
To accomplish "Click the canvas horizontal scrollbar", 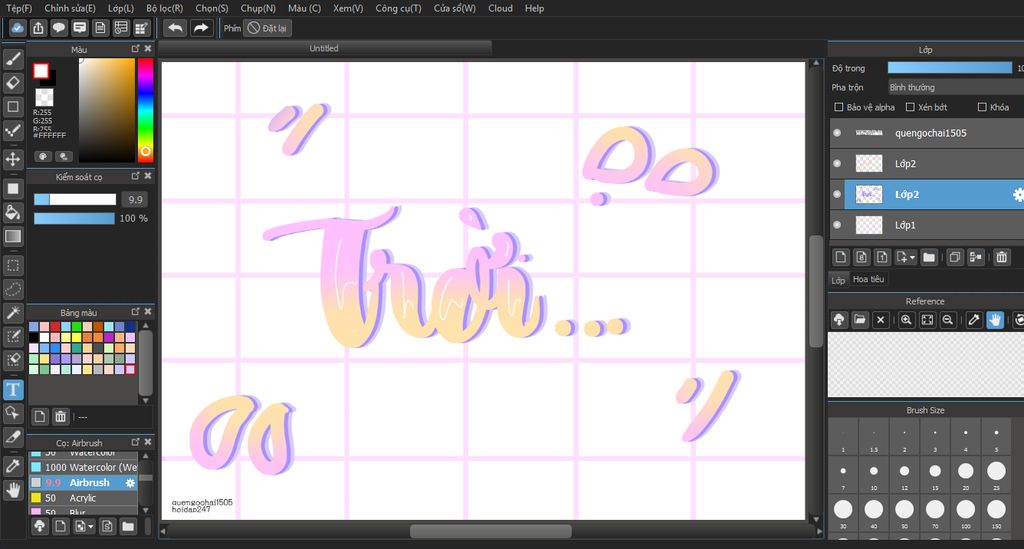I will pos(490,531).
